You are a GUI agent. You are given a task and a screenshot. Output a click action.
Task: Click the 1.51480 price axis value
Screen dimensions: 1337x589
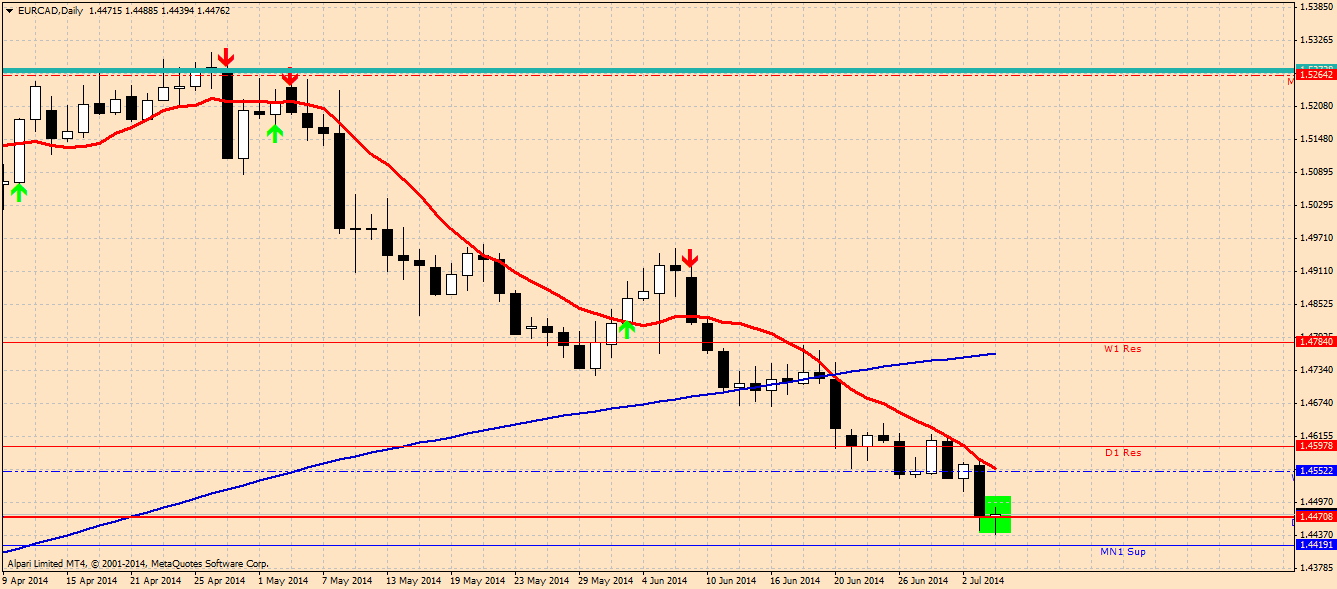(x=1315, y=139)
